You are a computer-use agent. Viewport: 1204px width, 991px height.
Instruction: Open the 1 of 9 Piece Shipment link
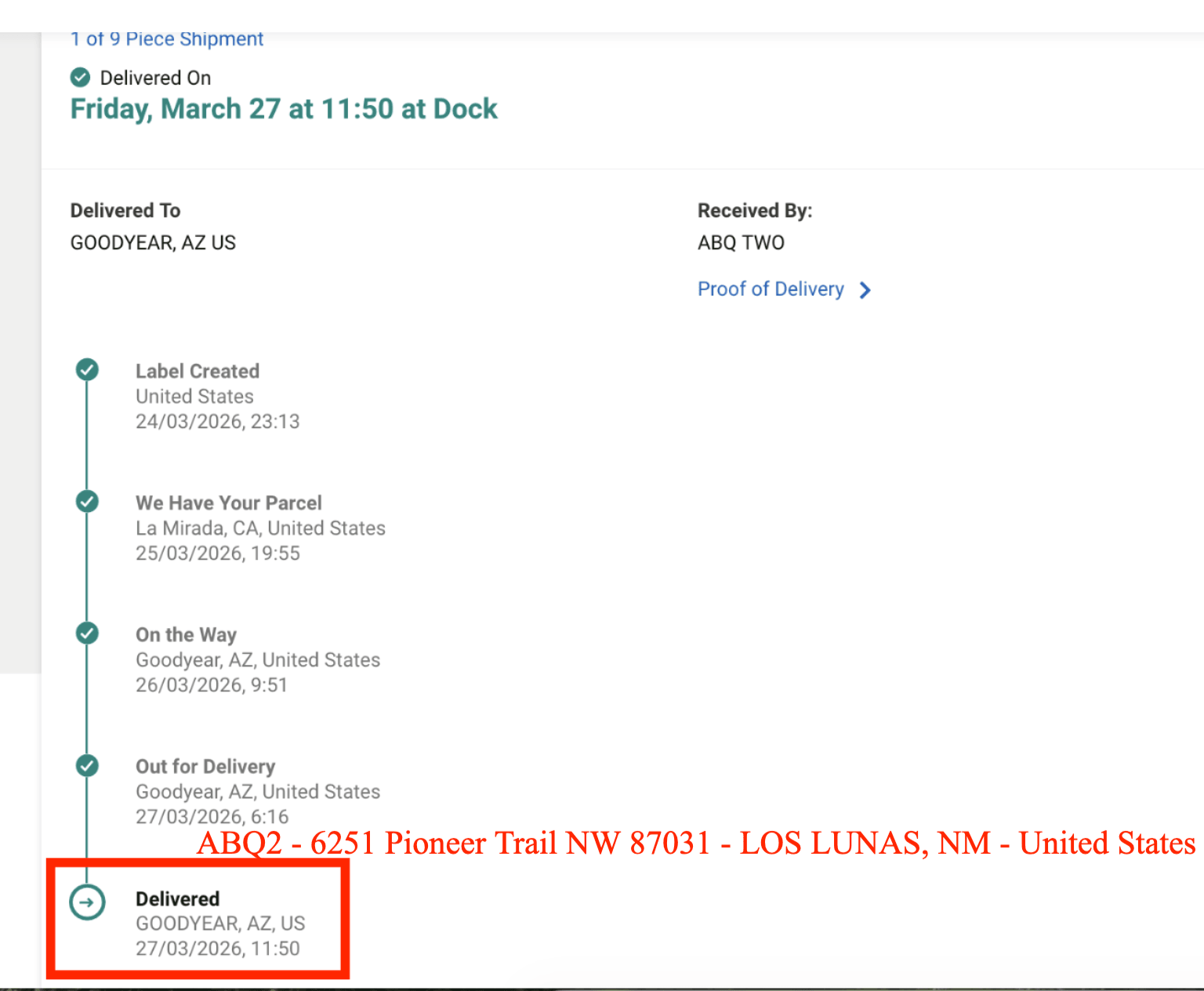[x=167, y=39]
